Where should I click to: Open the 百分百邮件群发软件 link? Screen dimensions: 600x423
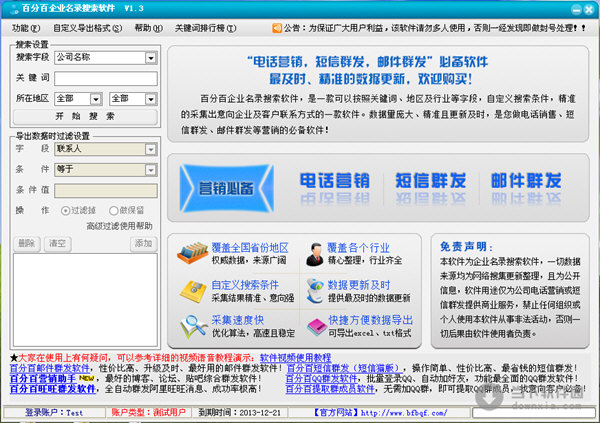(x=50, y=368)
